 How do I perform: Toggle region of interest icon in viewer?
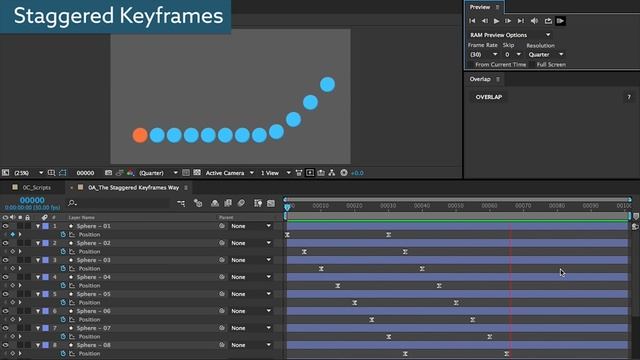(186, 173)
